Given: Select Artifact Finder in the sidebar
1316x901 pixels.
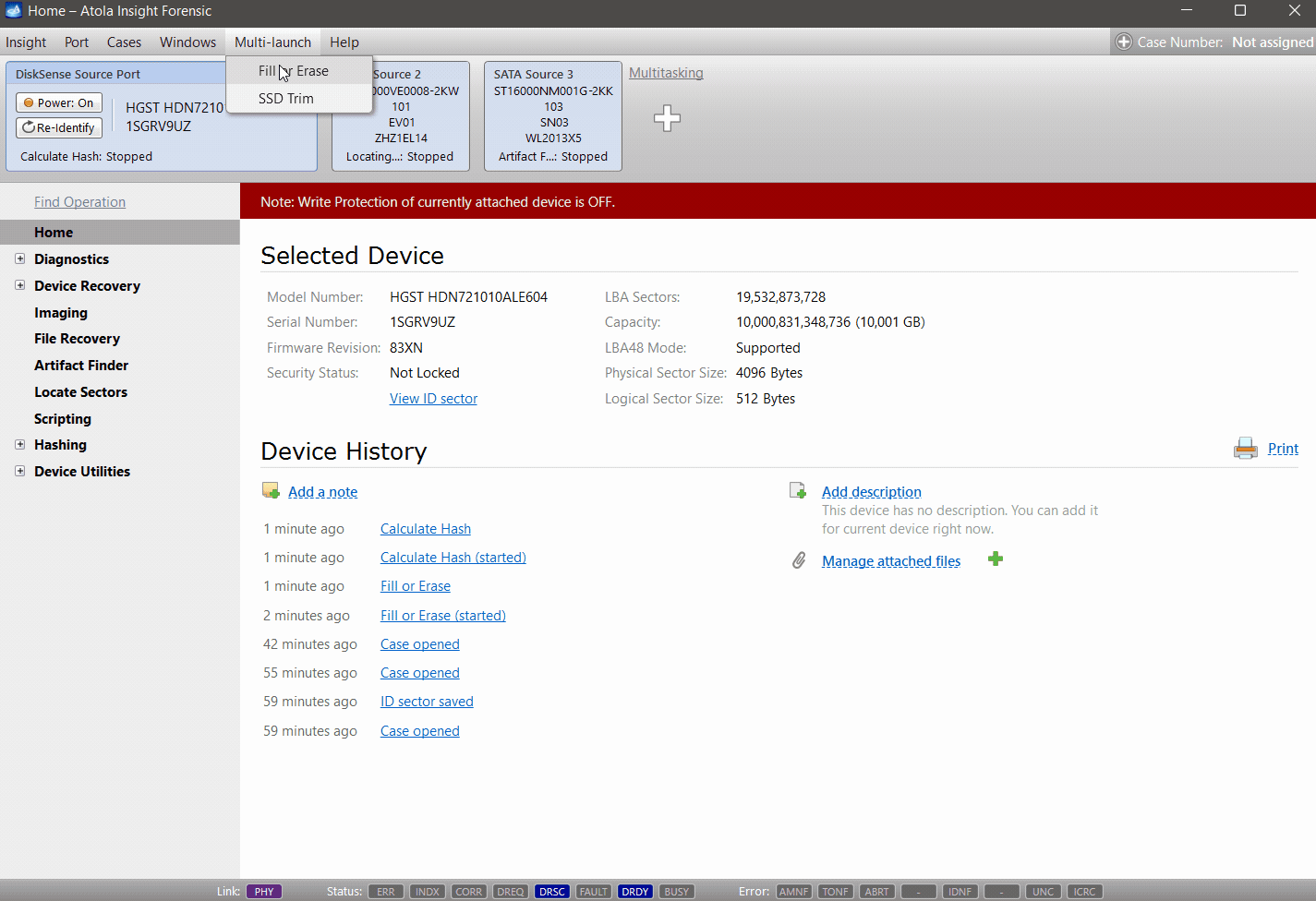Looking at the screenshot, I should coord(81,366).
